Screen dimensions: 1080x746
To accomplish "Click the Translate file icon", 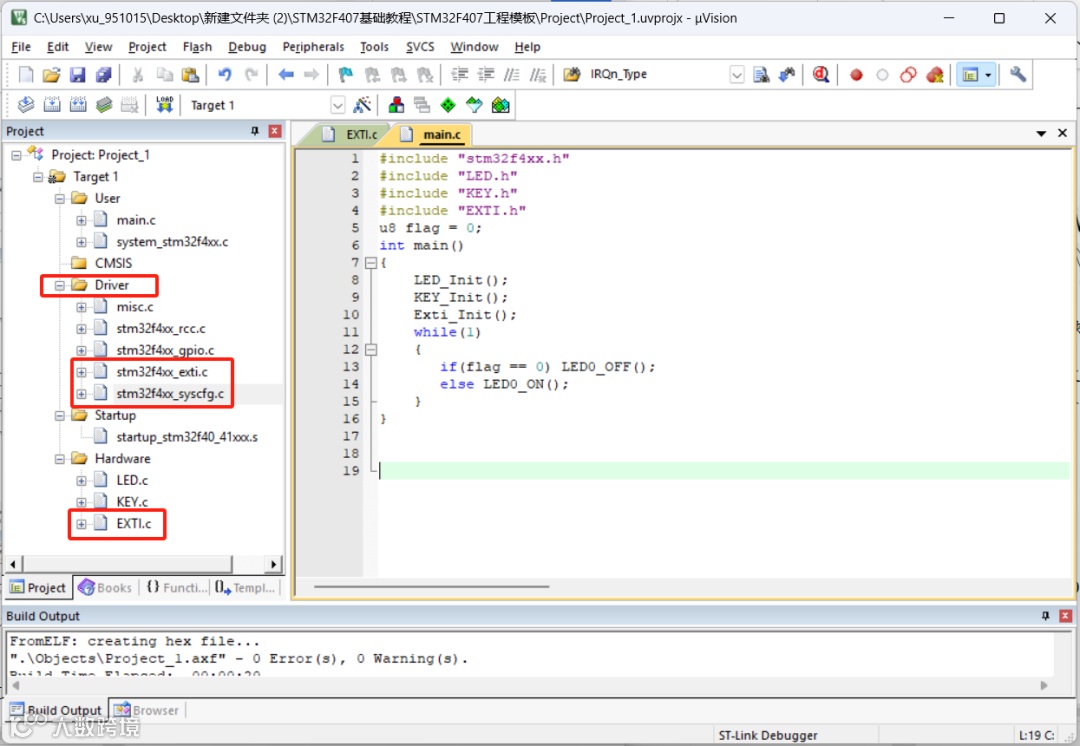I will tap(25, 105).
